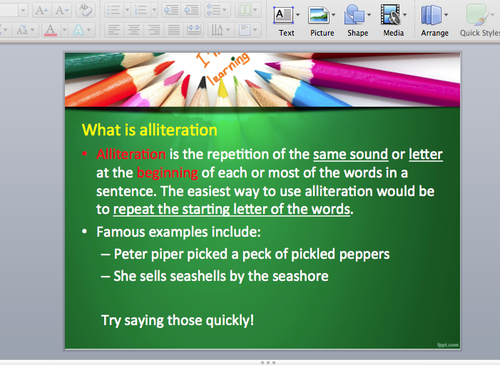Click the red word 'Alliteration'

(131, 154)
